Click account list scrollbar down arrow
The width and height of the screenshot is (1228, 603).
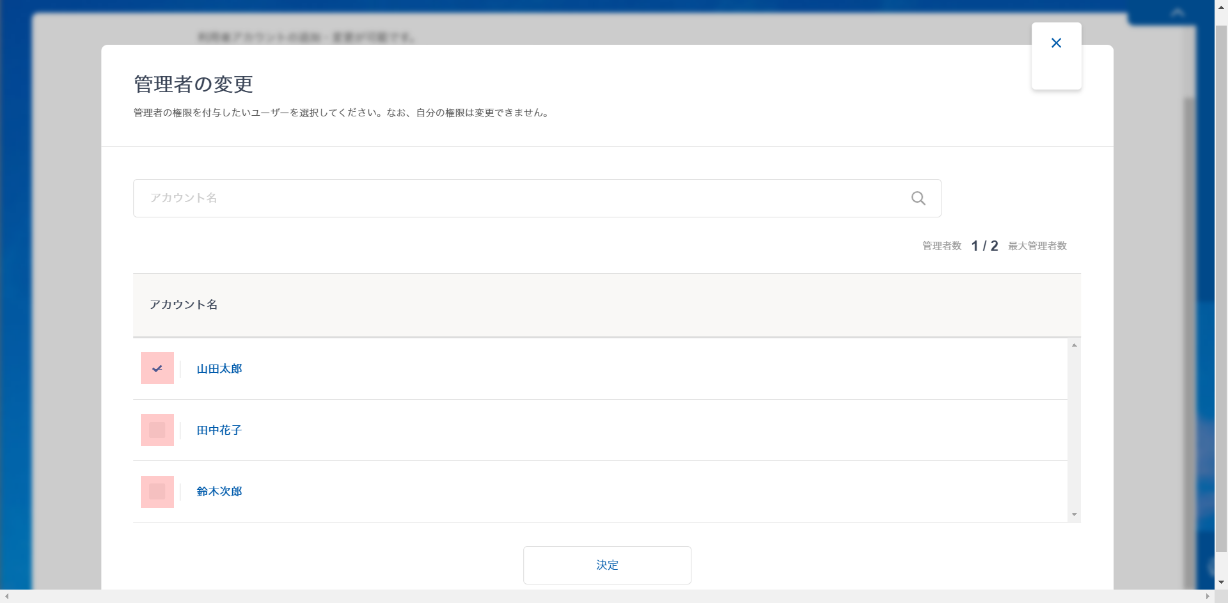[1074, 515]
